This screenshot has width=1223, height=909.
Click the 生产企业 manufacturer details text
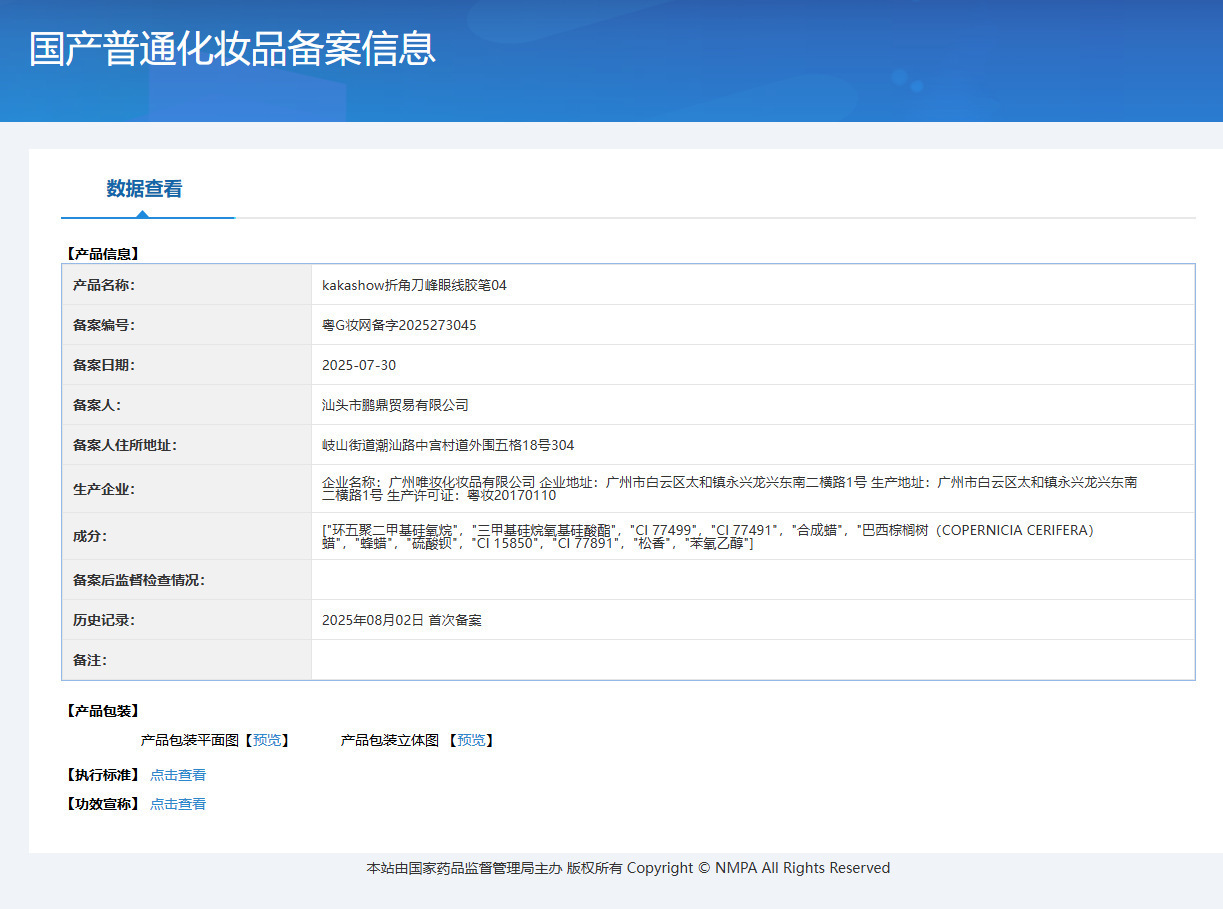click(729, 488)
